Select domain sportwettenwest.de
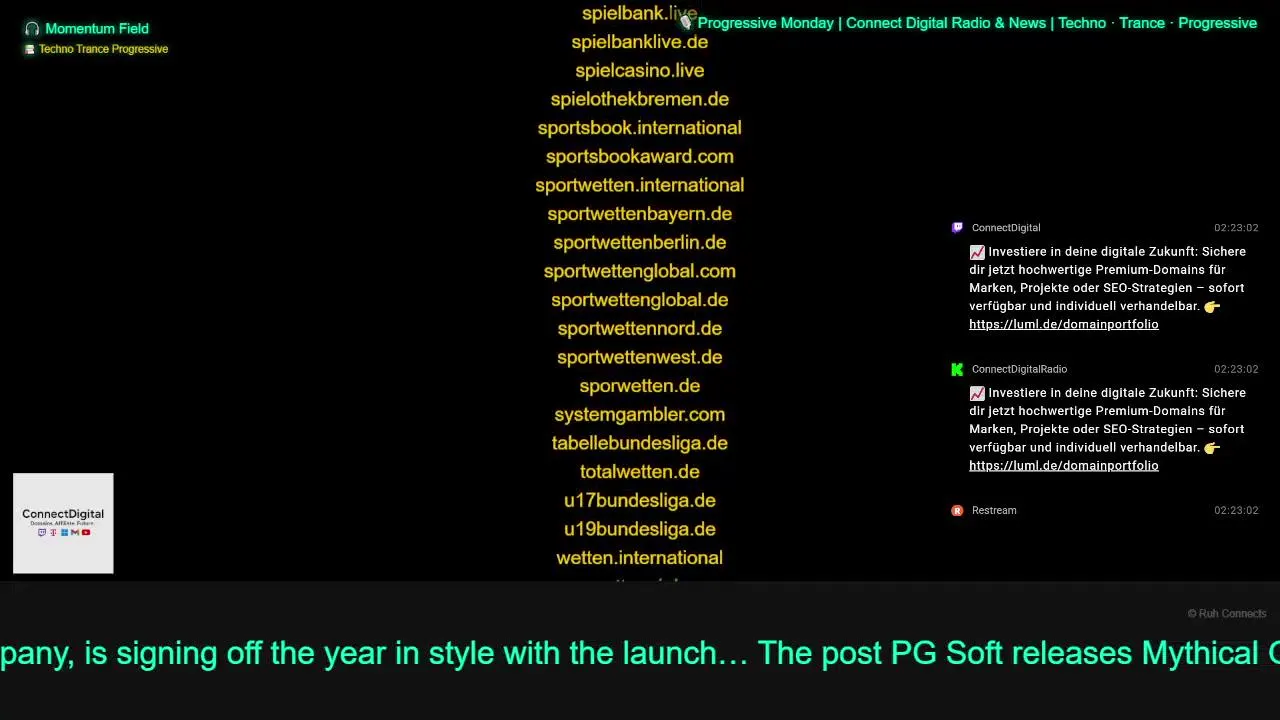Image resolution: width=1280 pixels, height=720 pixels. click(640, 357)
